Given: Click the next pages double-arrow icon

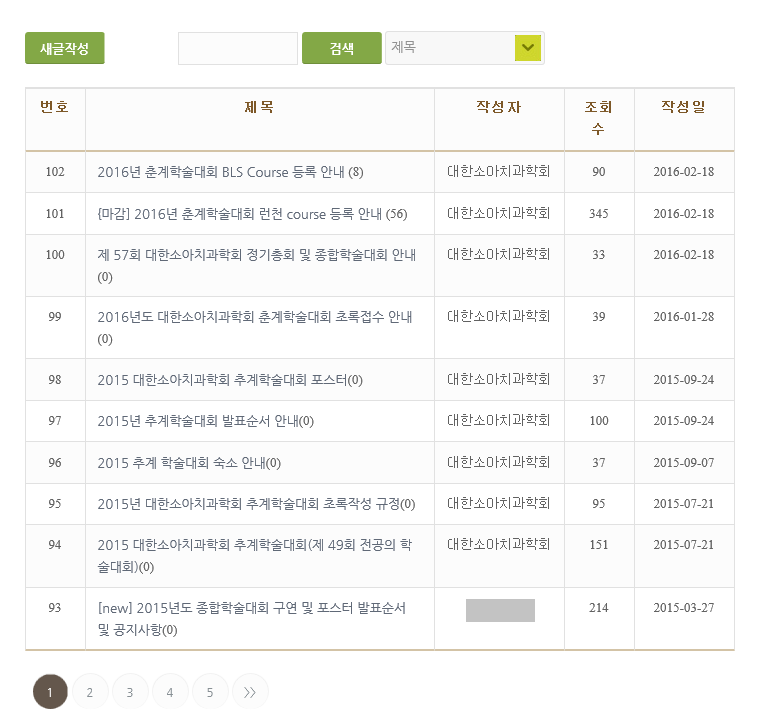Looking at the screenshot, I should 250,692.
